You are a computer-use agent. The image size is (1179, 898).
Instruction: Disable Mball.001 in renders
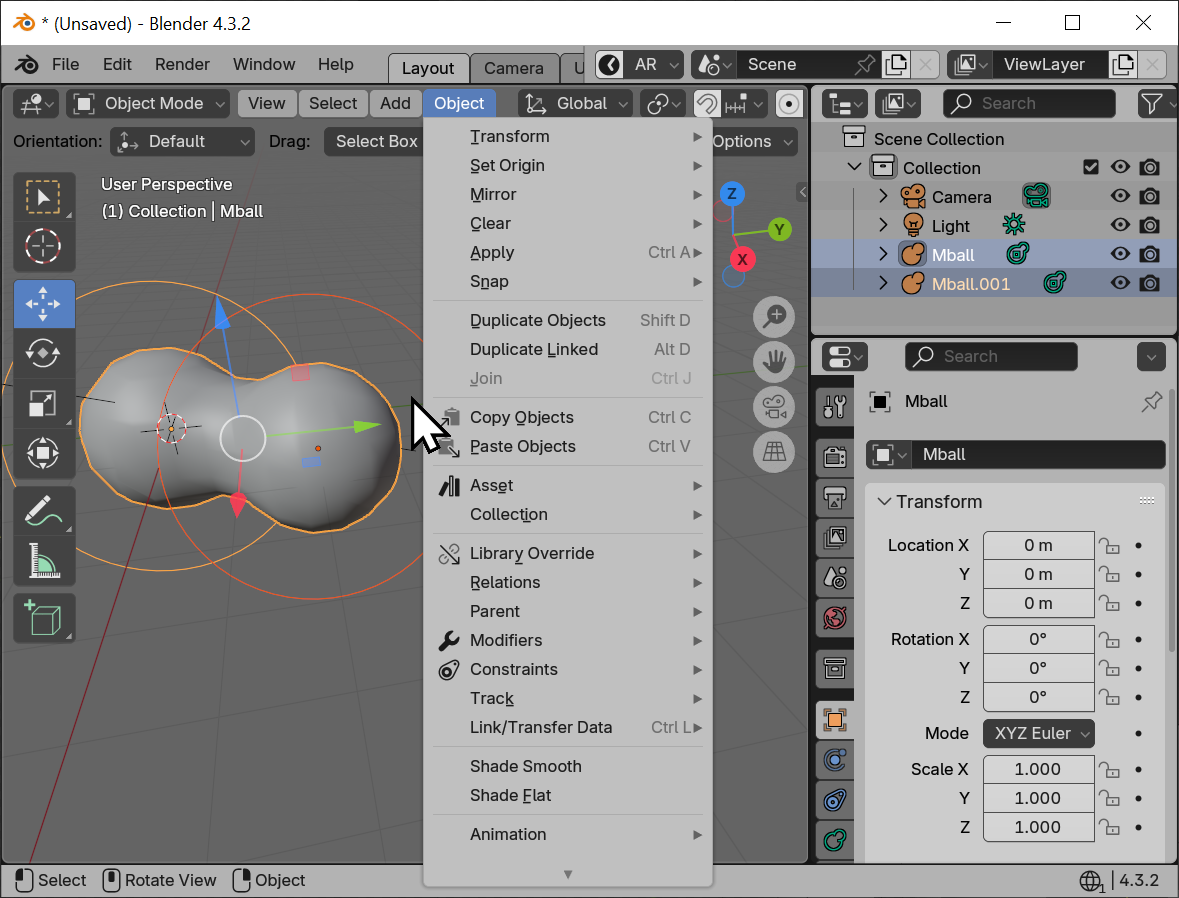point(1150,283)
